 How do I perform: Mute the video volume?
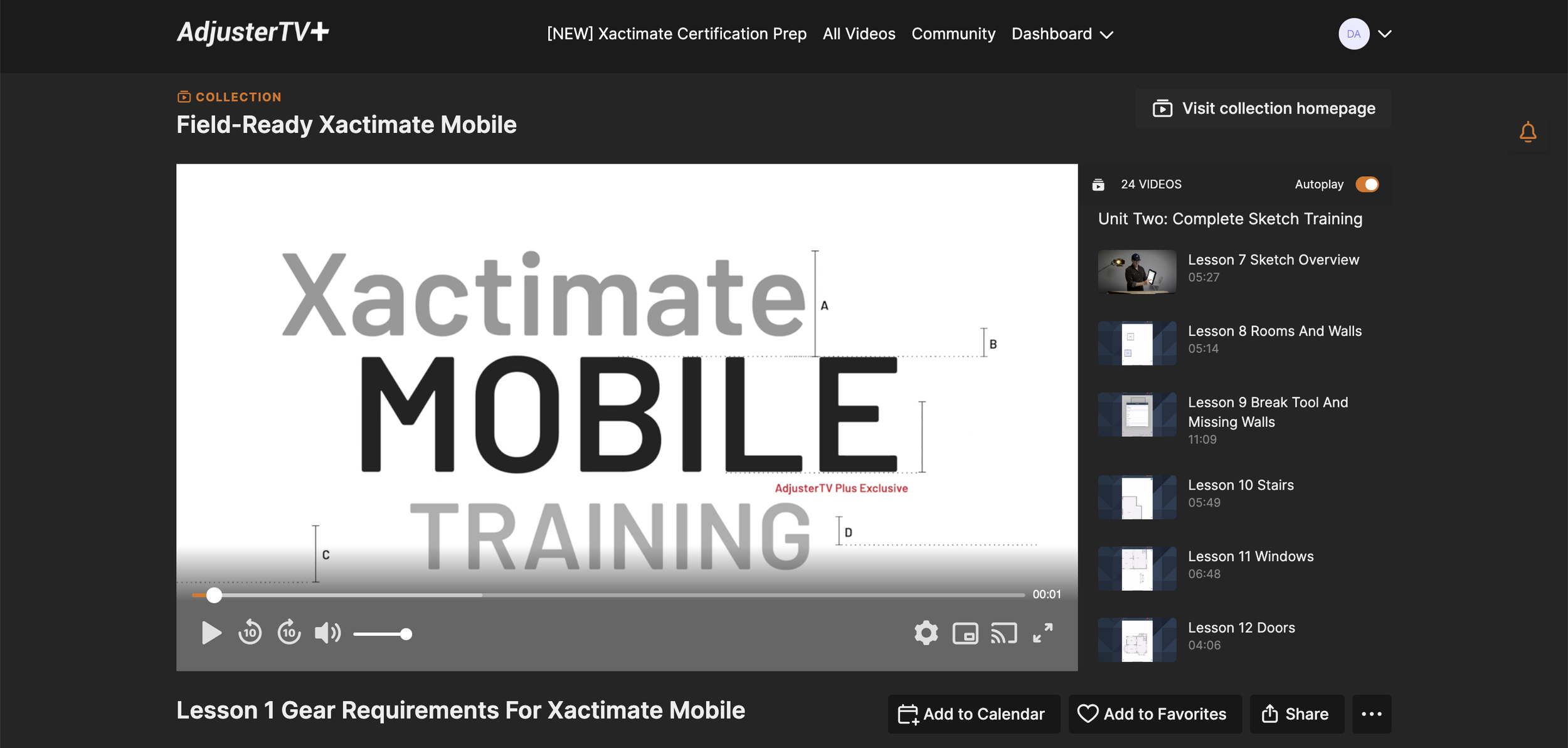click(x=327, y=633)
